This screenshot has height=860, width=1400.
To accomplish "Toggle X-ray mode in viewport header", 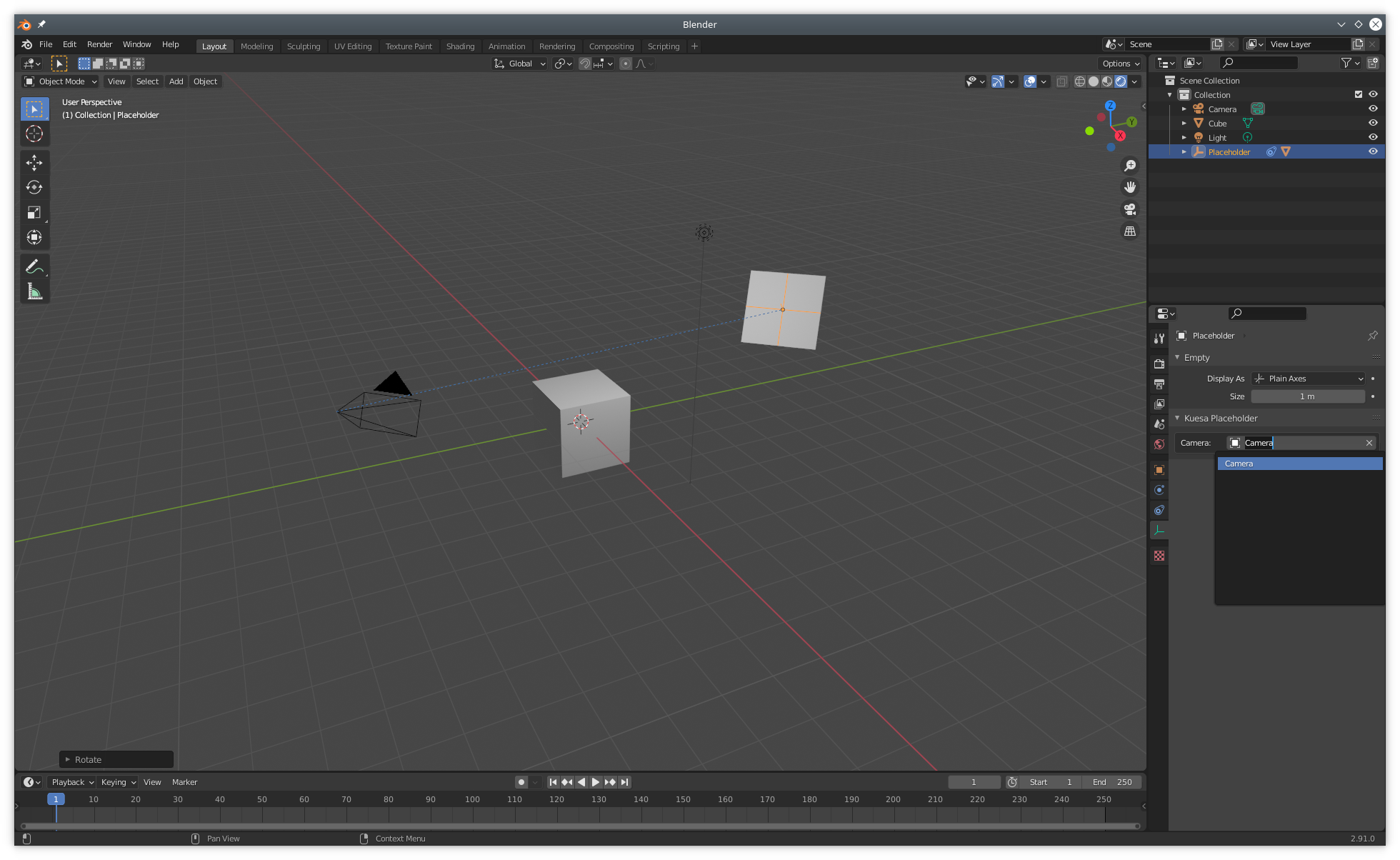I will tap(1062, 81).
